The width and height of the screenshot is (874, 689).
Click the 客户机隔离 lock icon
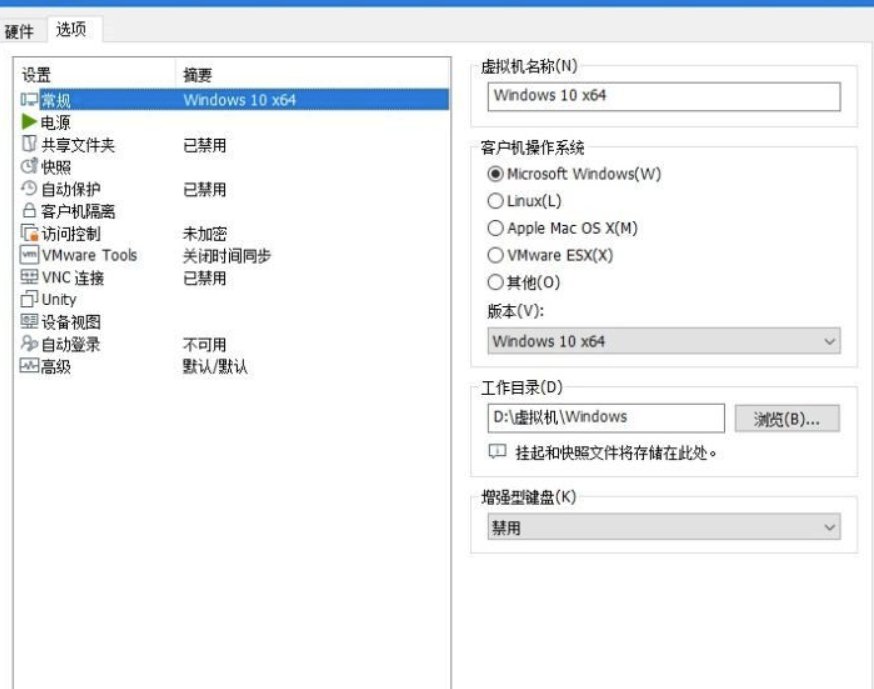pyautogui.click(x=29, y=211)
